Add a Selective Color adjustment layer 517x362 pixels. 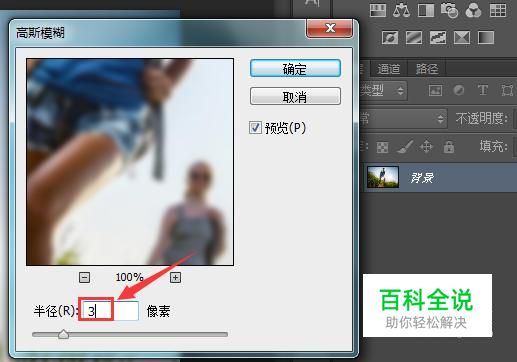point(462,37)
